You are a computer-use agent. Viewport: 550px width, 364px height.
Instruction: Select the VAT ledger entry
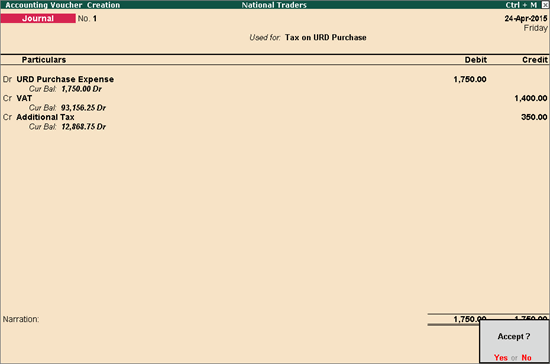(24, 98)
